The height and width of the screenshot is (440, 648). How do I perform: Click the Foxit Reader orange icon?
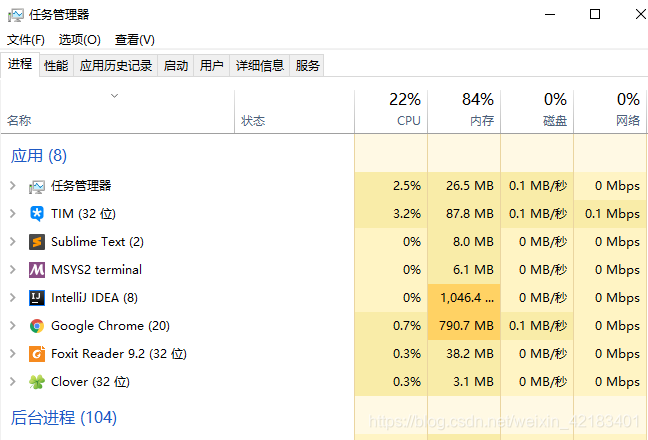37,354
